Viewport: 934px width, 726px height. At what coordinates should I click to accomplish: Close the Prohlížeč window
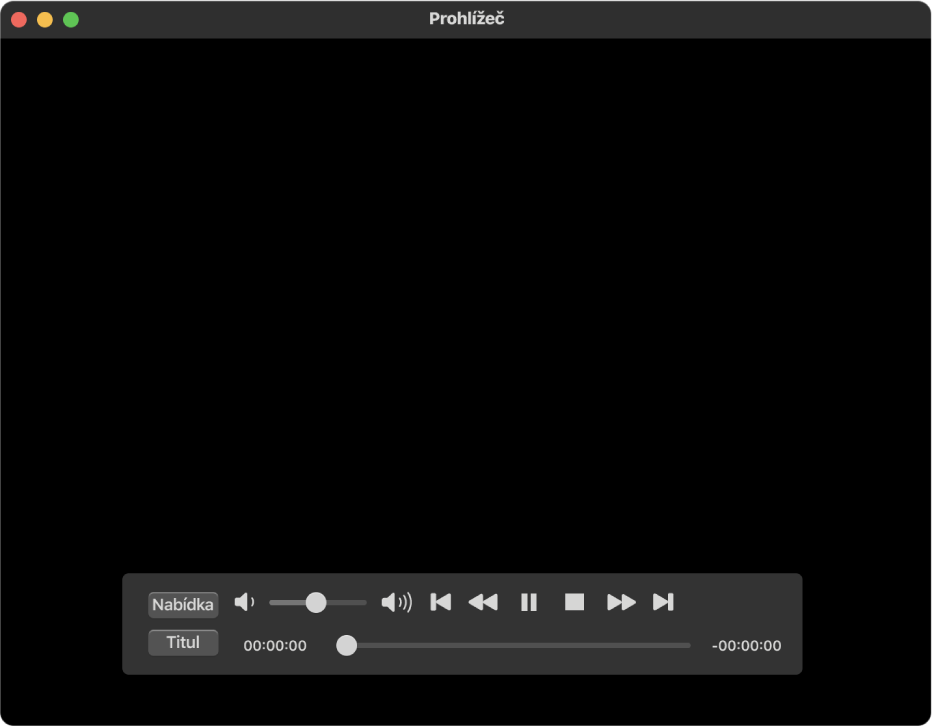pos(19,20)
